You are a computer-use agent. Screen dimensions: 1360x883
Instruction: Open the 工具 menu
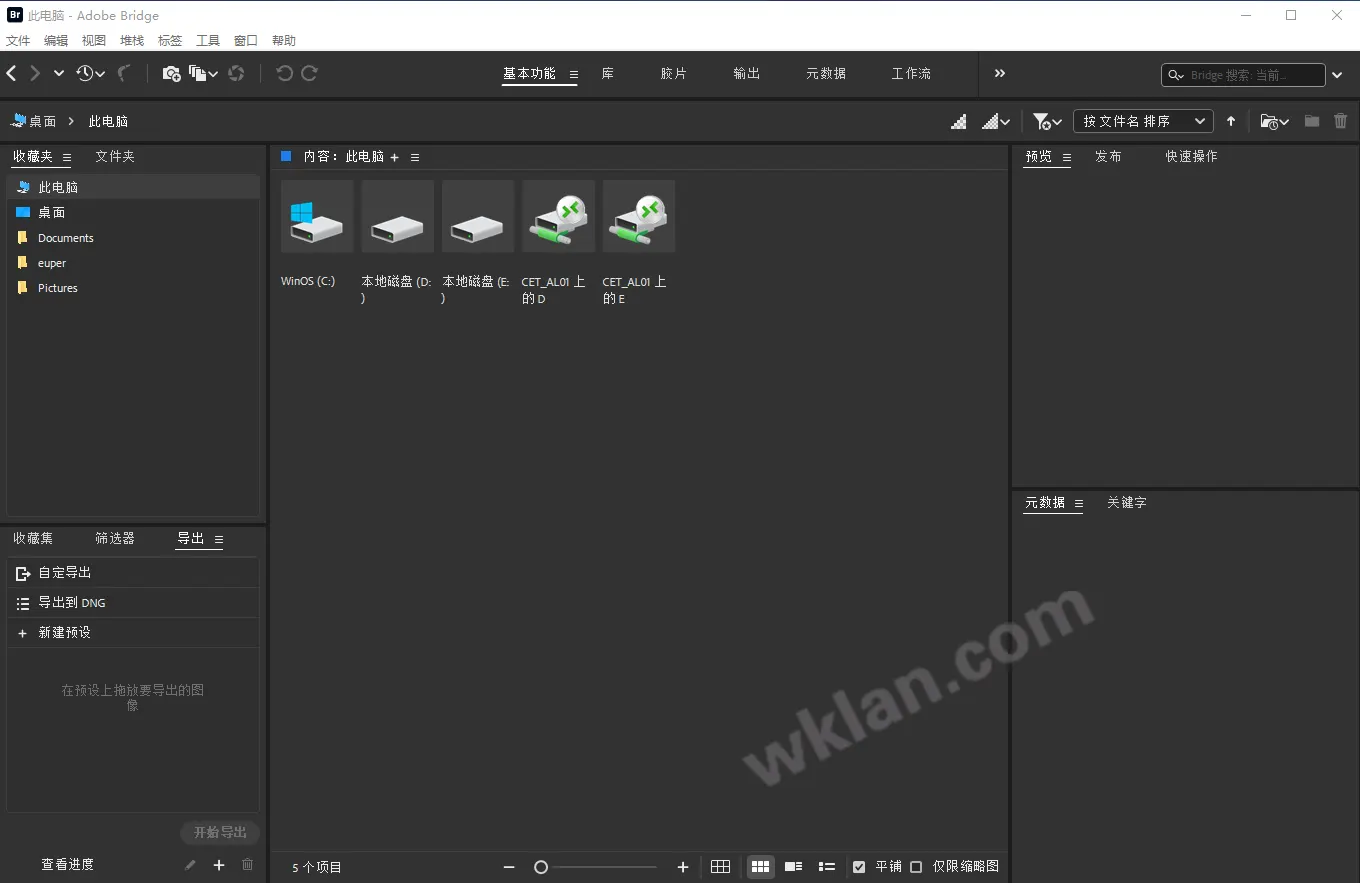tap(208, 40)
